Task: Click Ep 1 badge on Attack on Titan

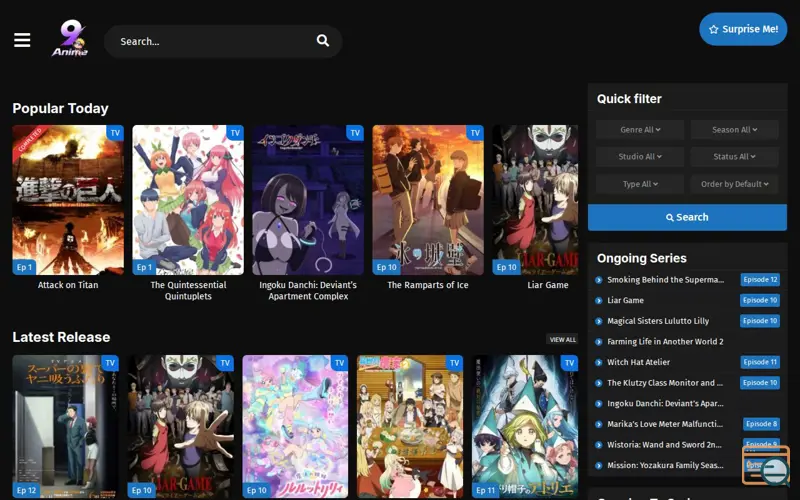Action: pyautogui.click(x=24, y=267)
